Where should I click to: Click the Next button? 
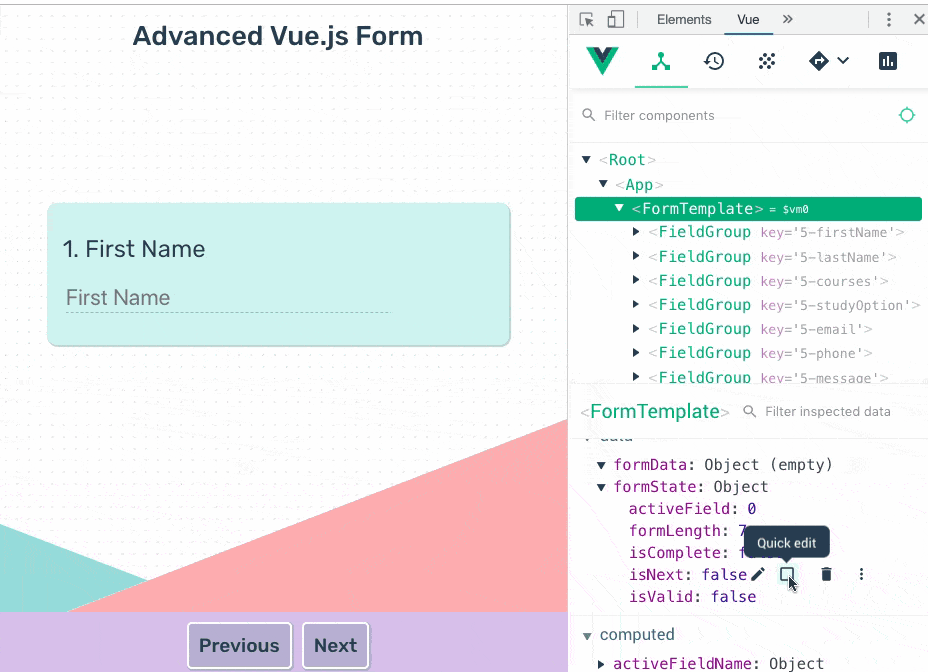pos(336,645)
